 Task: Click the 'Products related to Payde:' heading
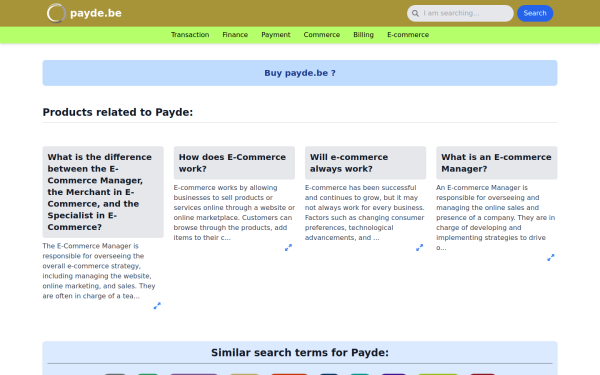pos(118,112)
